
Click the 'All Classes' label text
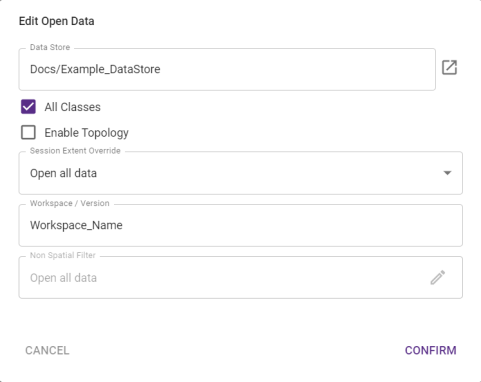coord(72,107)
